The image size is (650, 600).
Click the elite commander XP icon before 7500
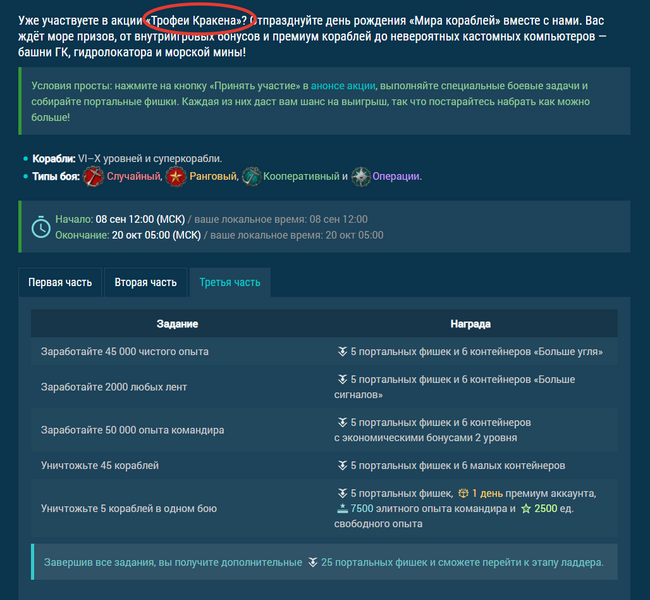341,509
